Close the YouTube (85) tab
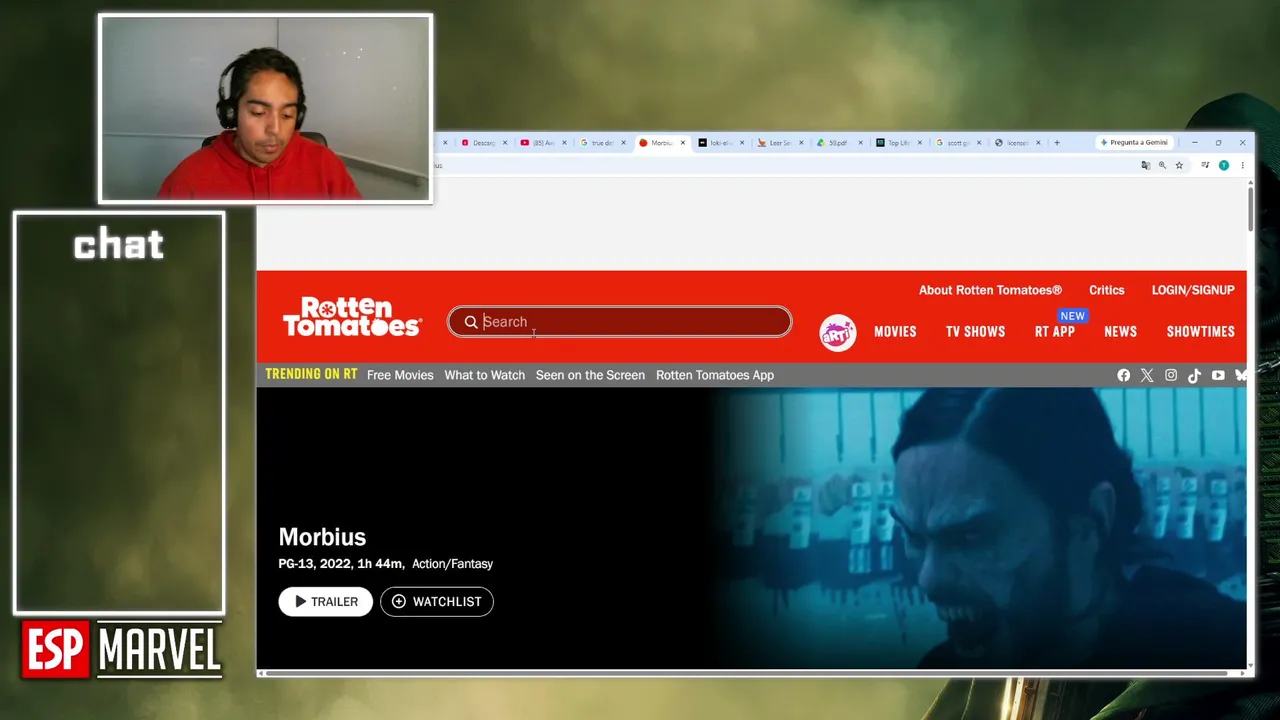Viewport: 1280px width, 720px height. 564,143
